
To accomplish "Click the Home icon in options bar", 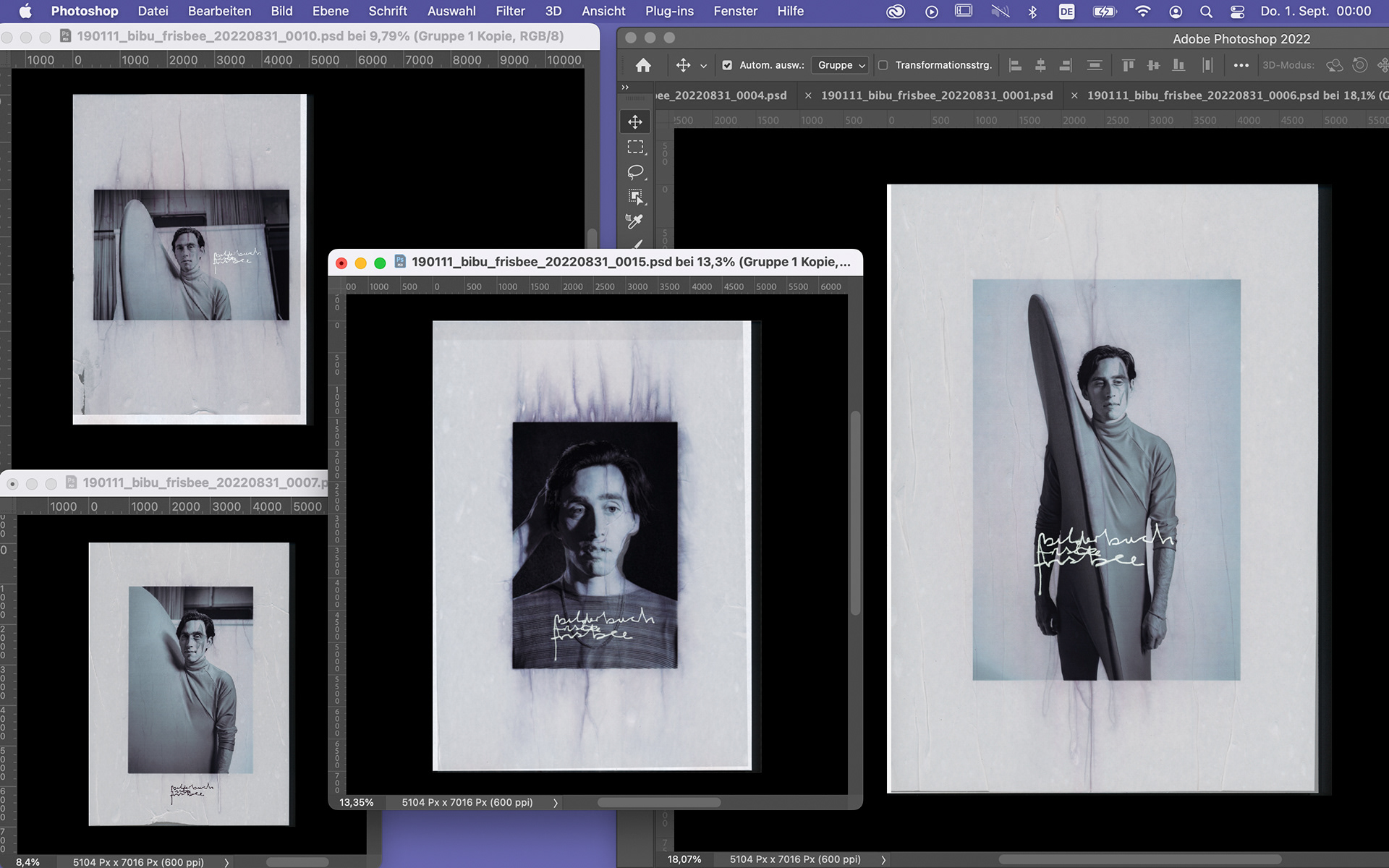I will [x=643, y=66].
